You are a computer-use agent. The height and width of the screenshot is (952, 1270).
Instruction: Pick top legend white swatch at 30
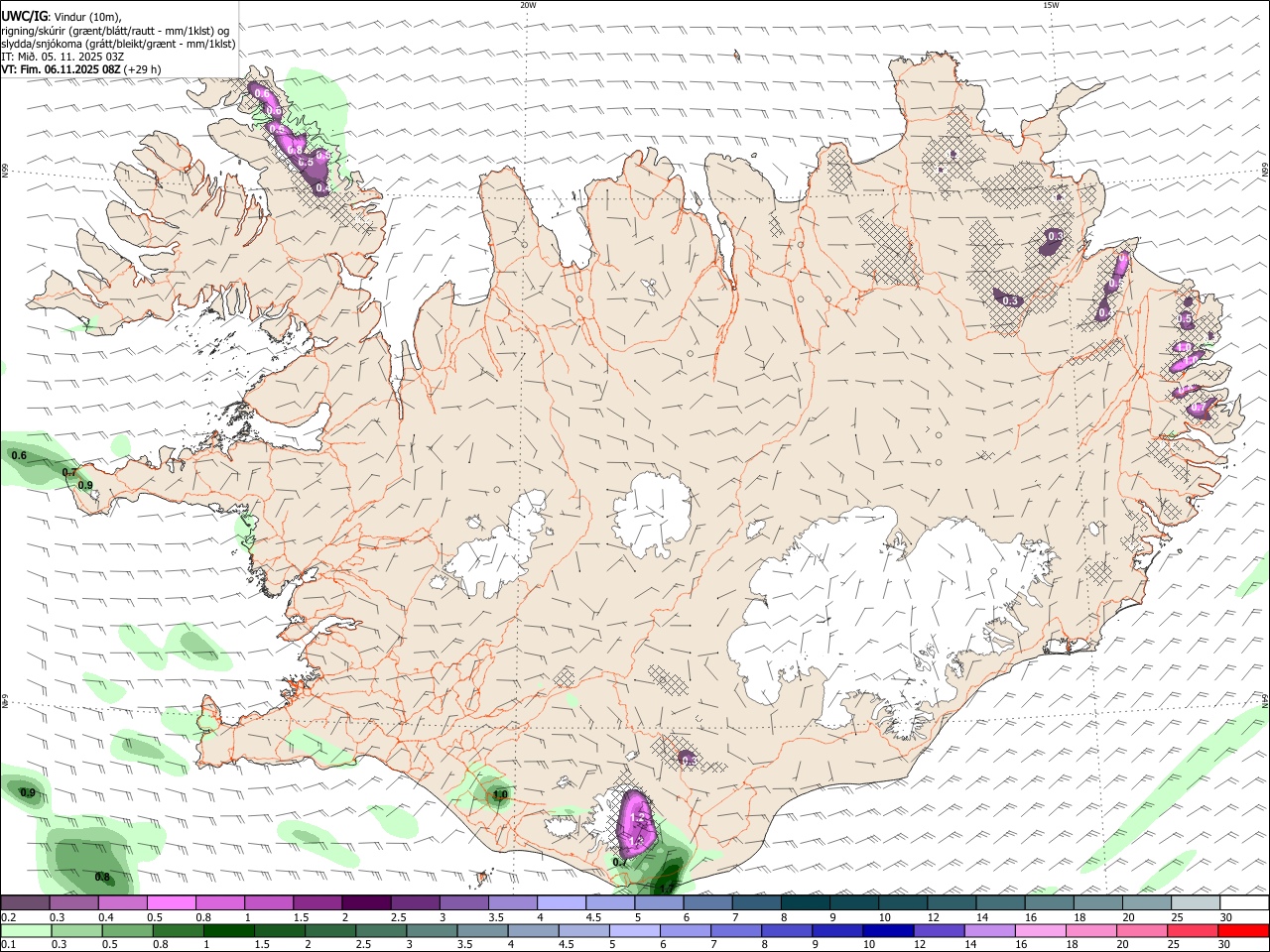(x=1244, y=902)
